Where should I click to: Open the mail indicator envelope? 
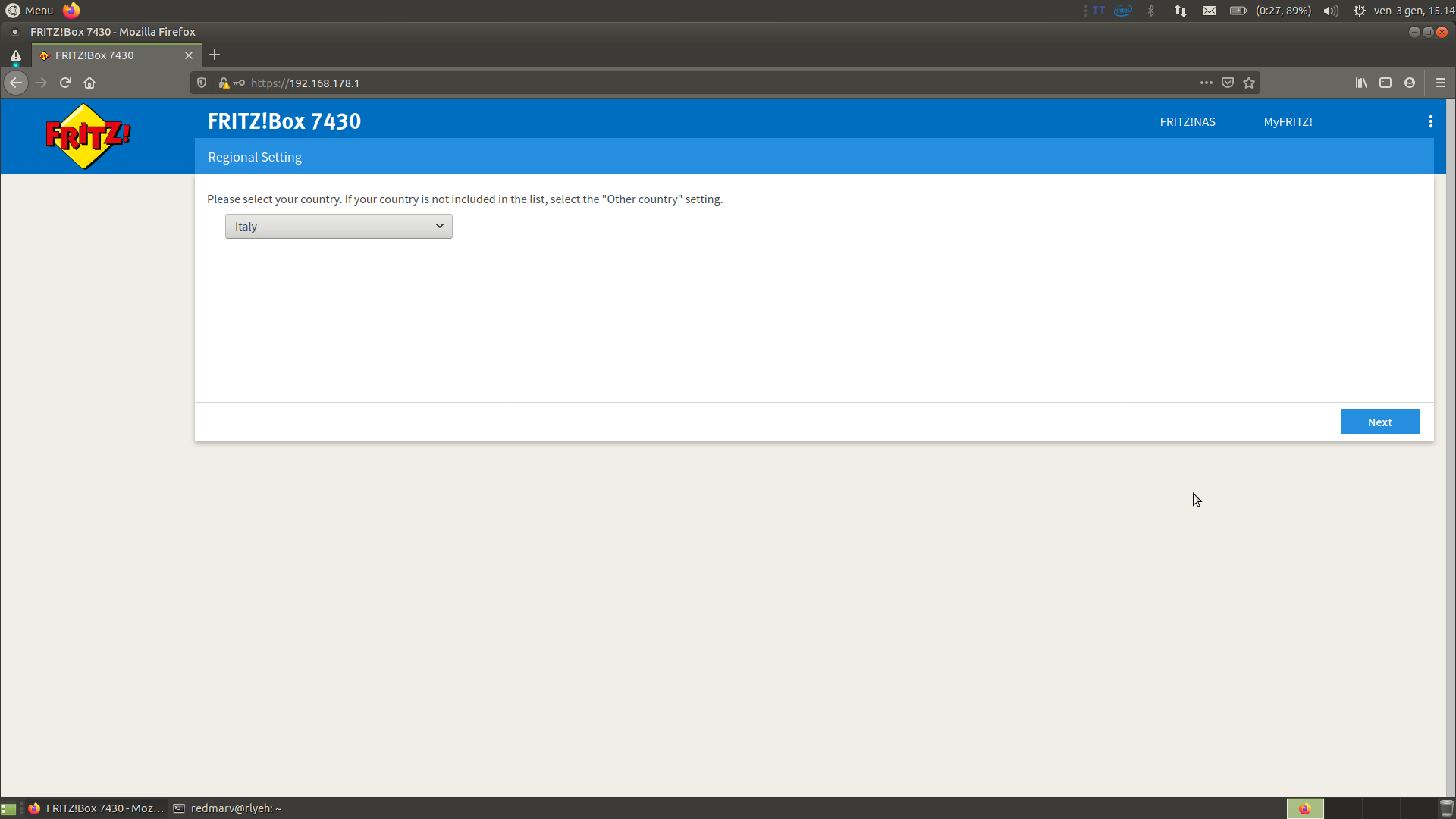pyautogui.click(x=1210, y=11)
